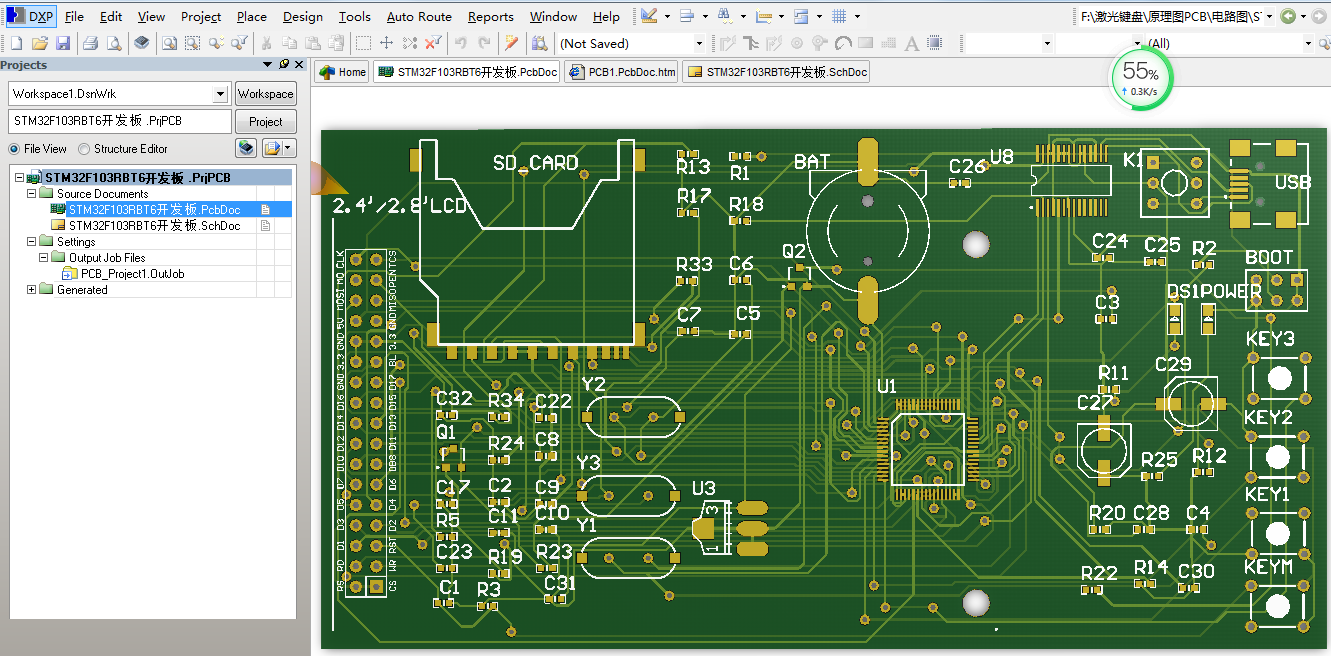Open the Design menu
The image size is (1331, 656).
pyautogui.click(x=302, y=16)
